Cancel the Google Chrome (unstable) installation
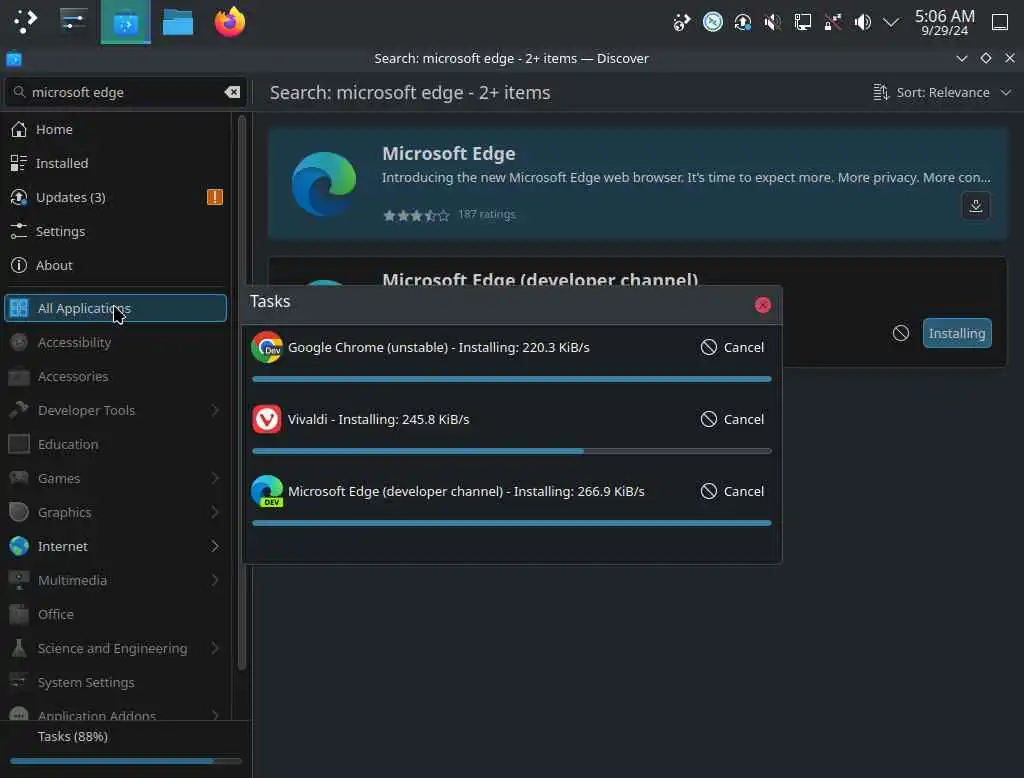Screen dimensions: 1024x778 click(x=732, y=348)
